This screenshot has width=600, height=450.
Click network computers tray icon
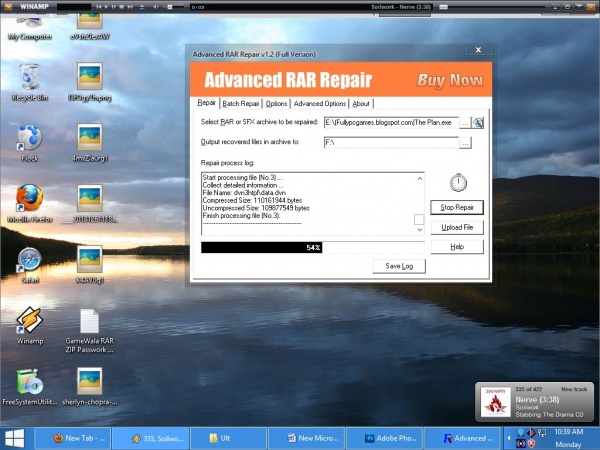point(541,433)
